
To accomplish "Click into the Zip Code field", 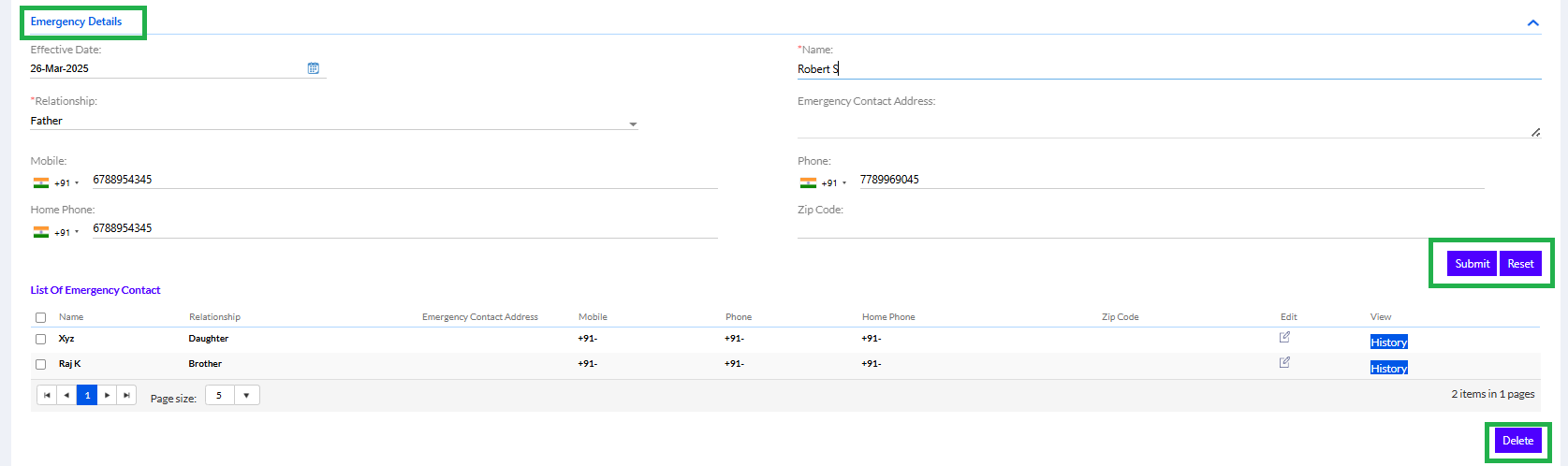I will (1169, 228).
